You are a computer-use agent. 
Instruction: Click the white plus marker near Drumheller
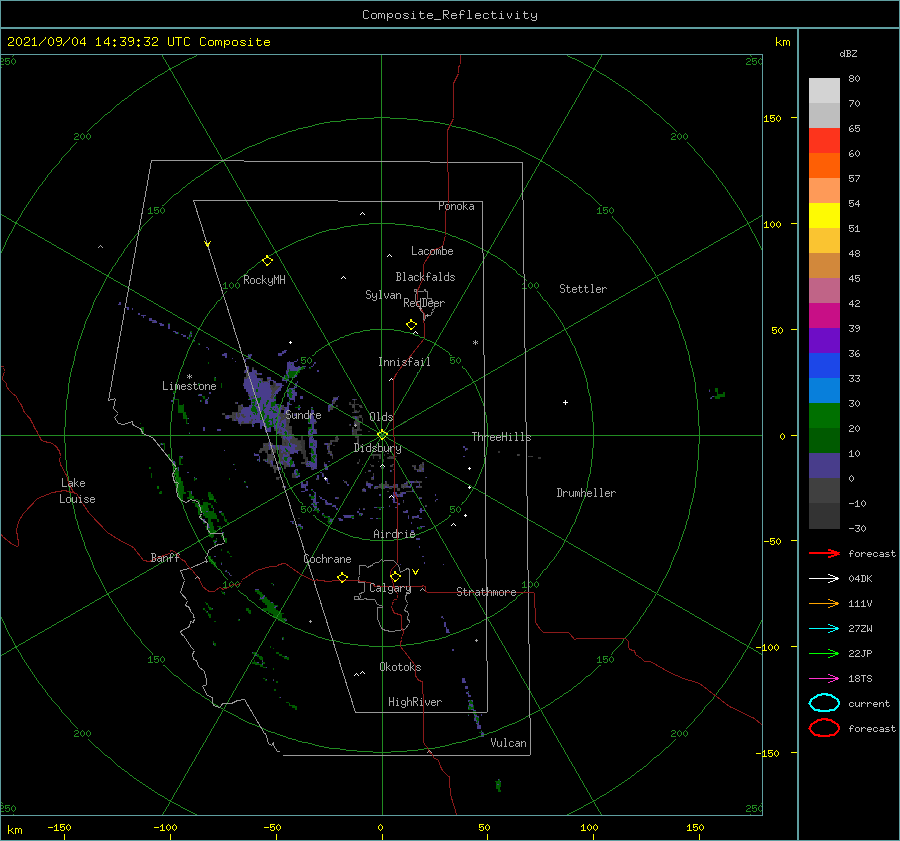point(565,402)
